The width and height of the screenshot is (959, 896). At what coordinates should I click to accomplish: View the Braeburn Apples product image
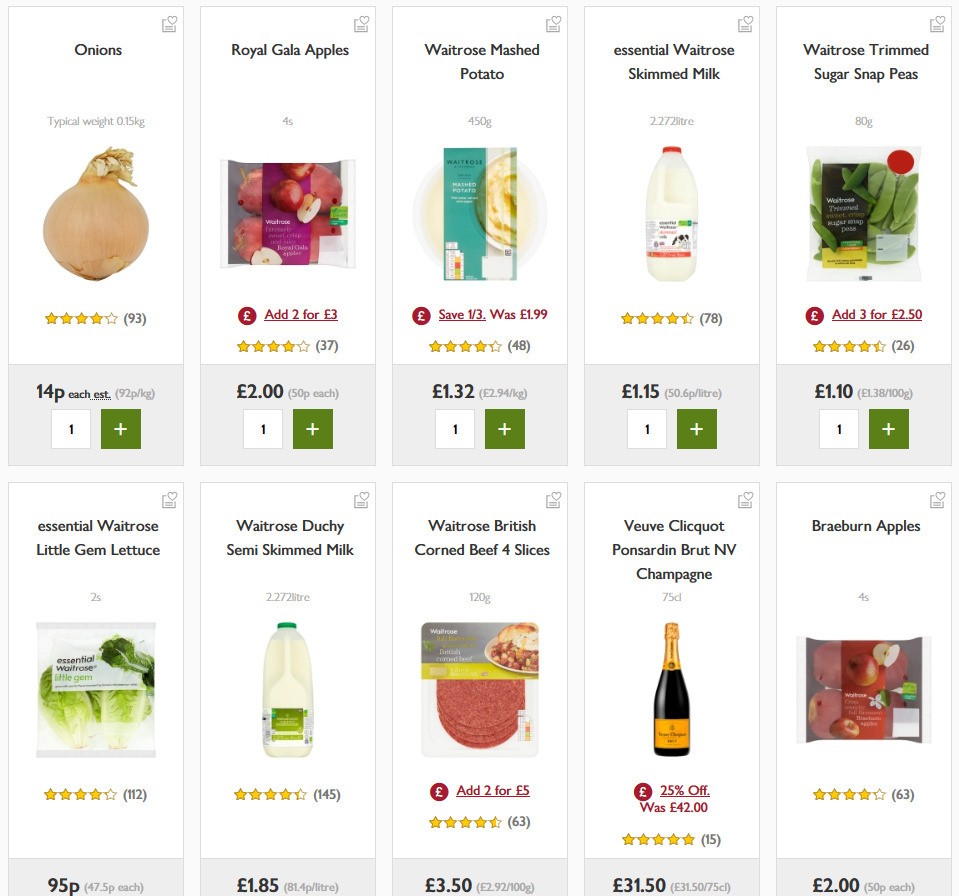click(x=863, y=689)
